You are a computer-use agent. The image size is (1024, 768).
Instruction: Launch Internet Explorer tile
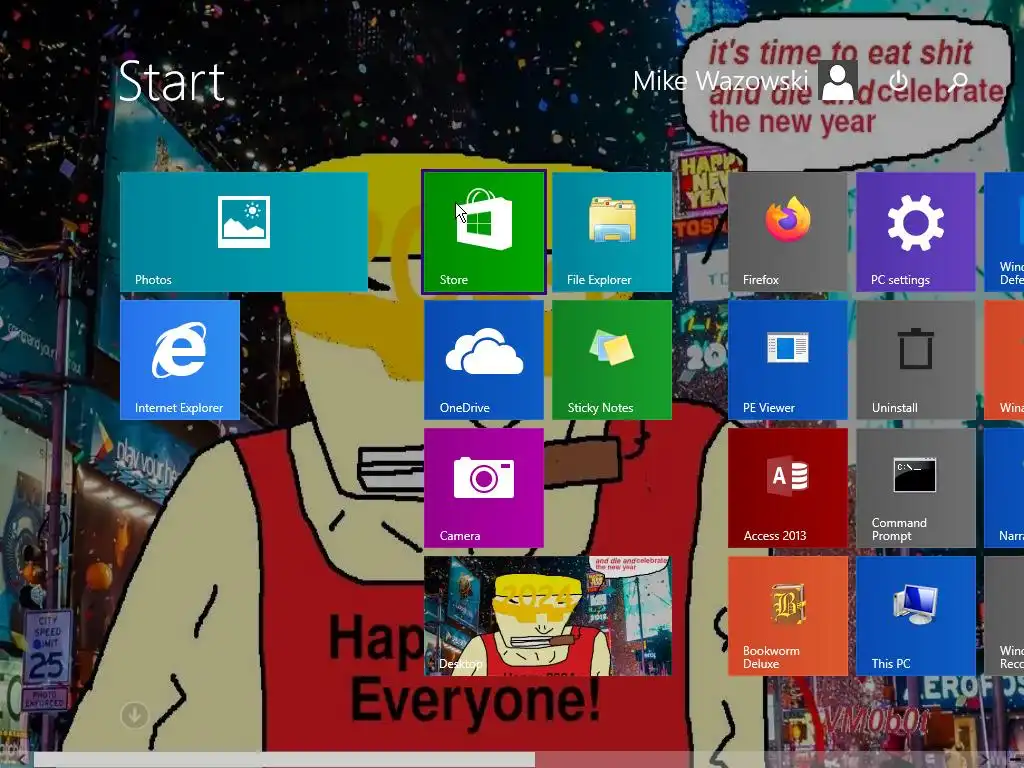(x=180, y=360)
